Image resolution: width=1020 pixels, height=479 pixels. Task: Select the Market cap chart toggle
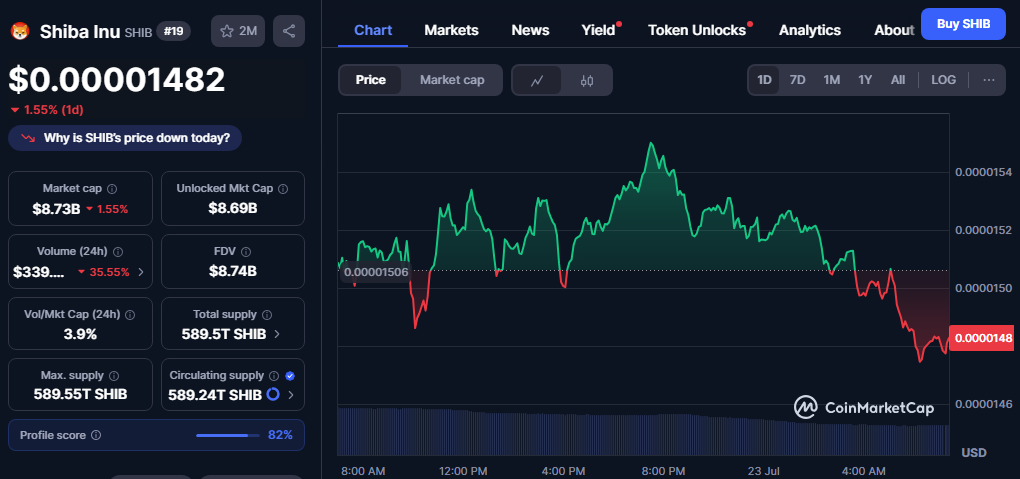[451, 80]
